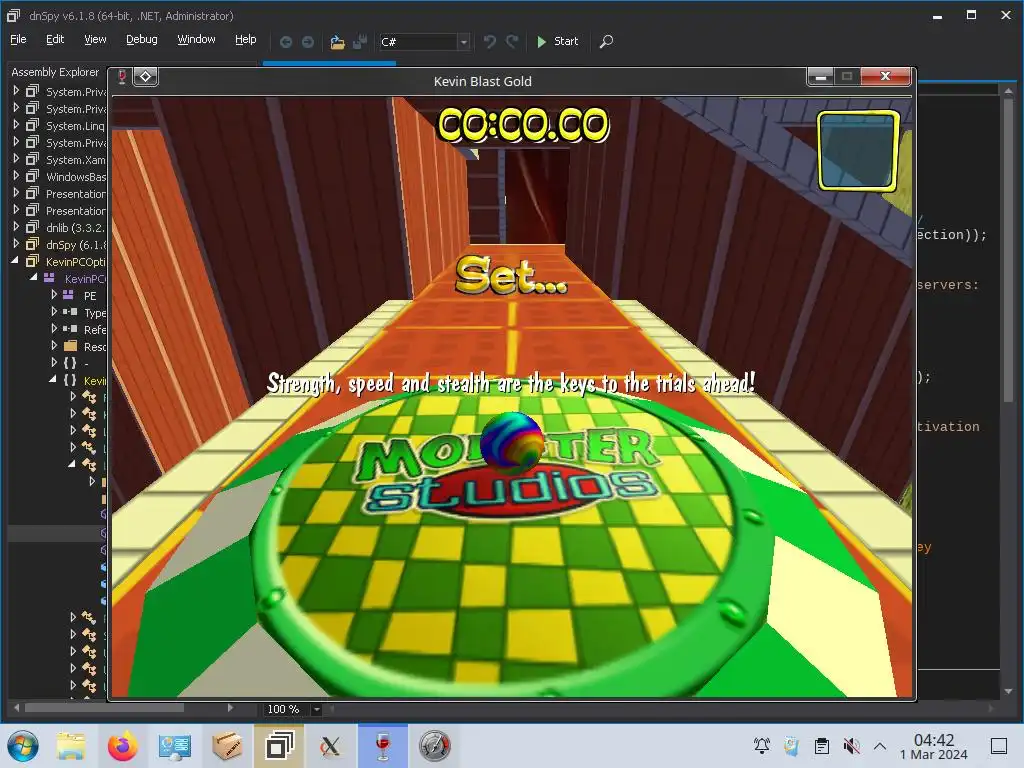The image size is (1024, 768).
Task: Click the notifications bell tray icon
Action: (x=761, y=745)
